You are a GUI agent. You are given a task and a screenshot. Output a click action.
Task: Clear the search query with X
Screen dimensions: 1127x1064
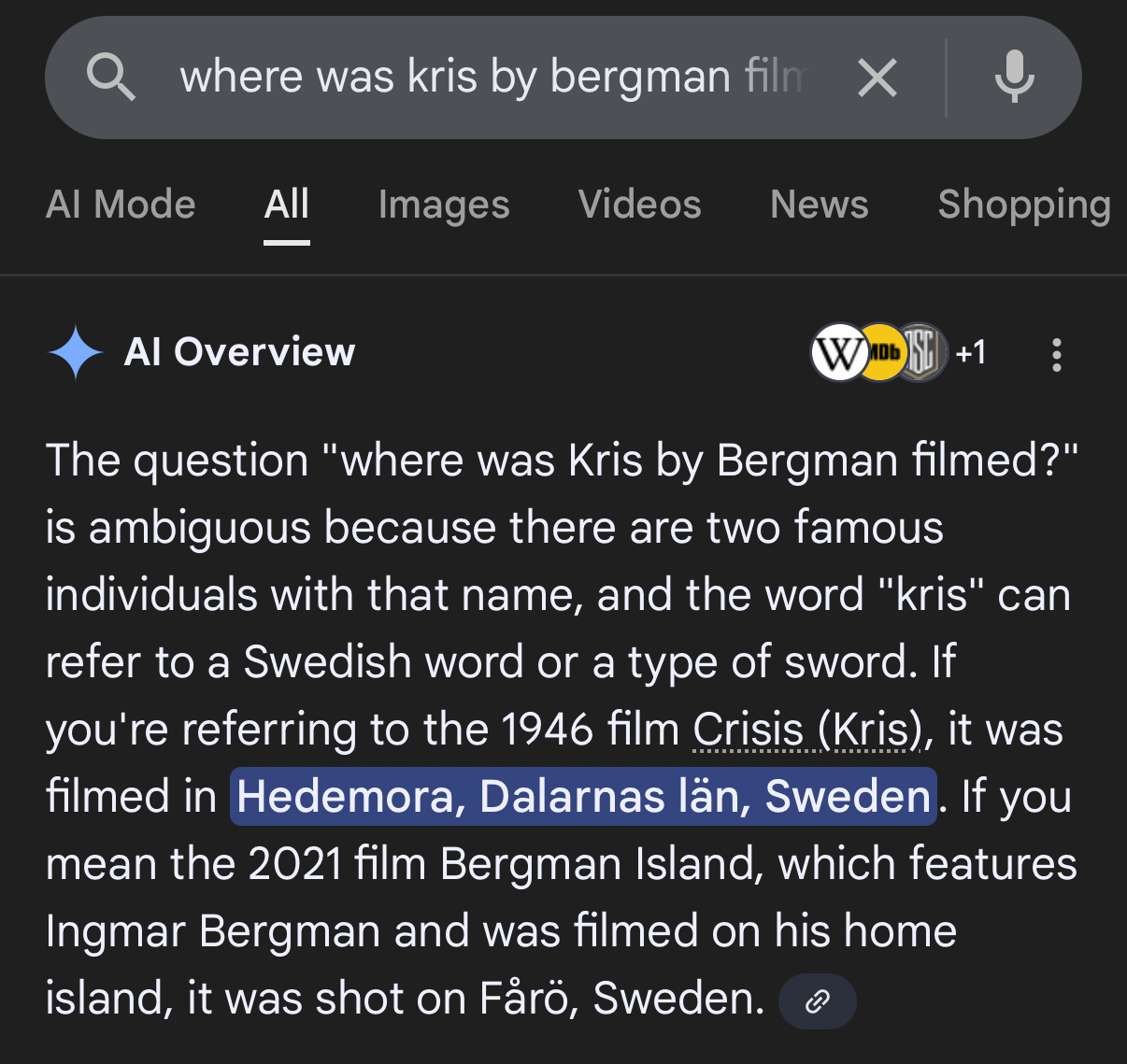tap(877, 78)
